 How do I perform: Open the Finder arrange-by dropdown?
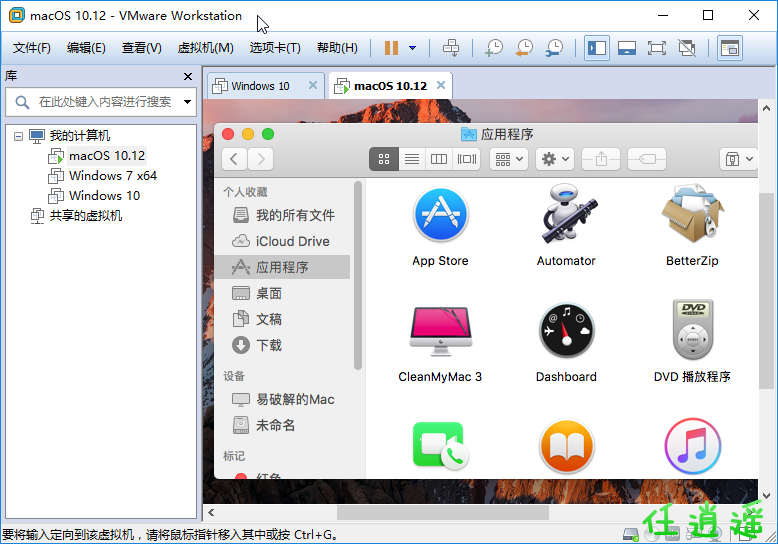click(x=509, y=159)
